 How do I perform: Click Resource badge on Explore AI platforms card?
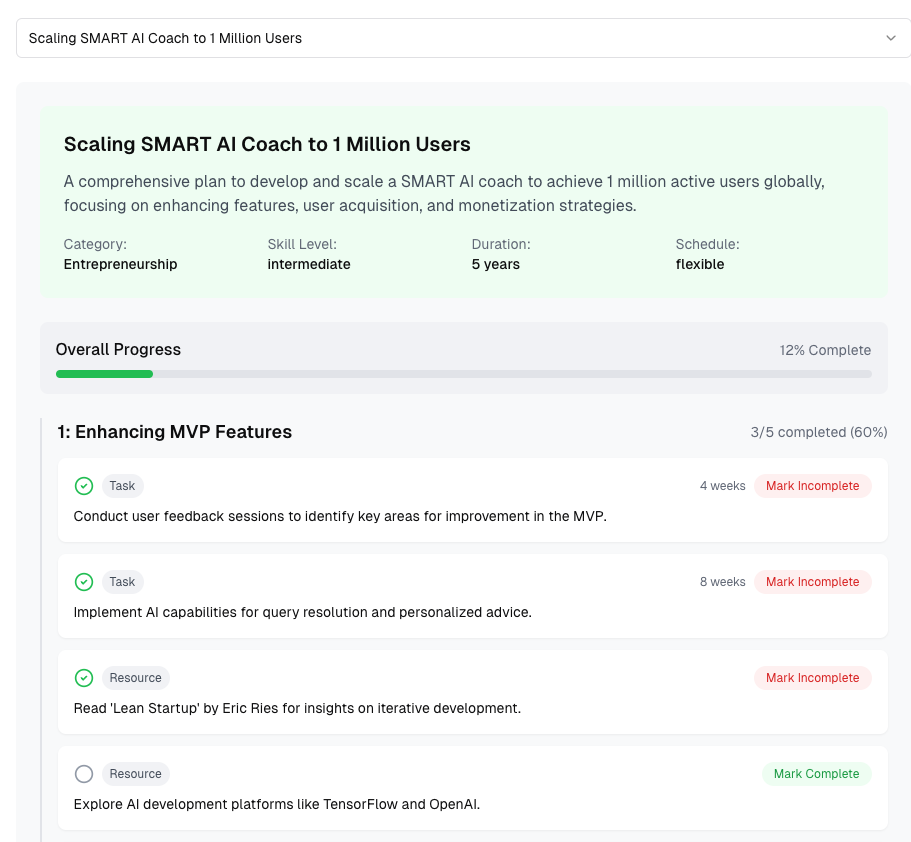(135, 774)
